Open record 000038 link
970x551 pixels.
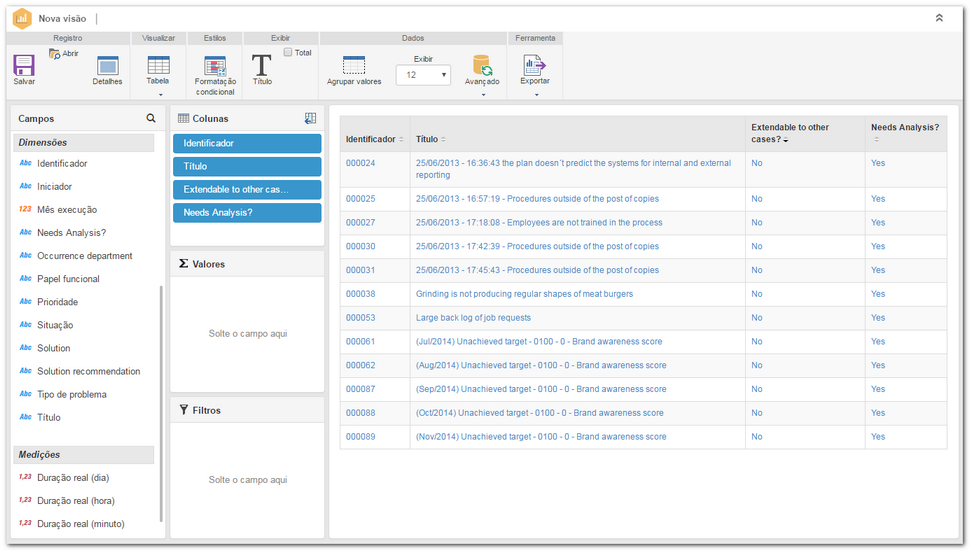point(361,294)
